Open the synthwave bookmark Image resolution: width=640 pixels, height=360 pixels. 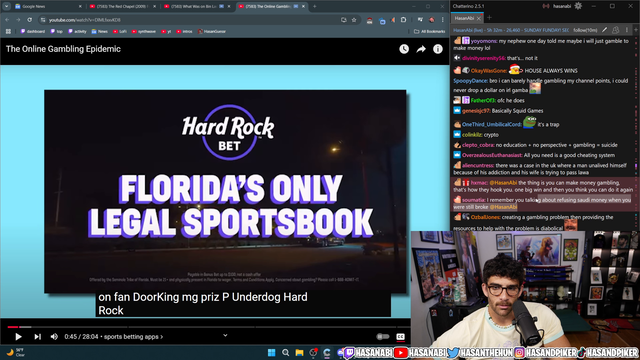click(x=144, y=31)
